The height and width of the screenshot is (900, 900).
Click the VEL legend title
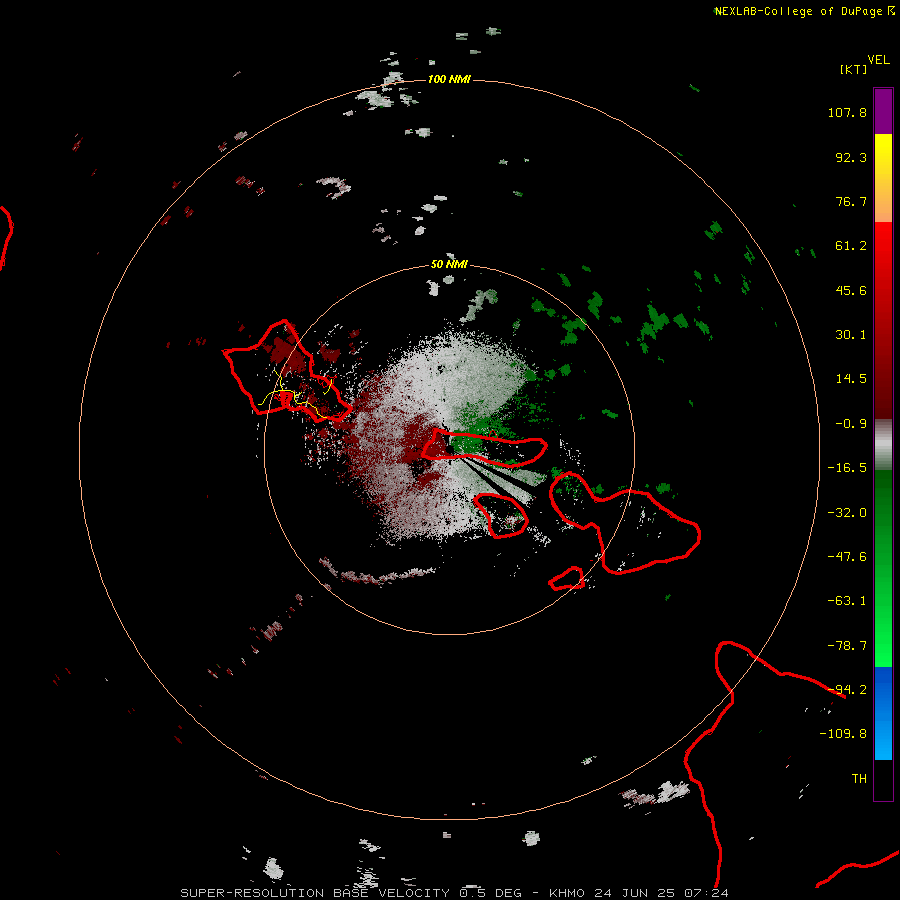(x=878, y=59)
